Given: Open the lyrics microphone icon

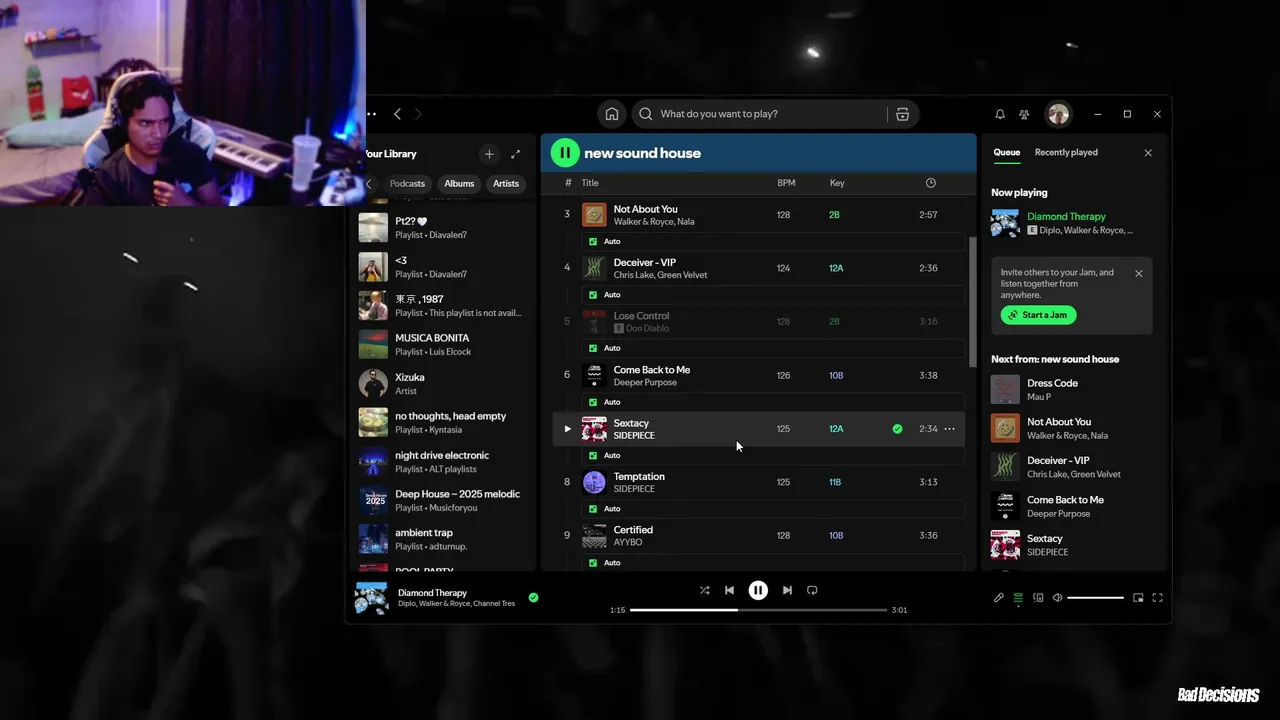Looking at the screenshot, I should pyautogui.click(x=998, y=598).
